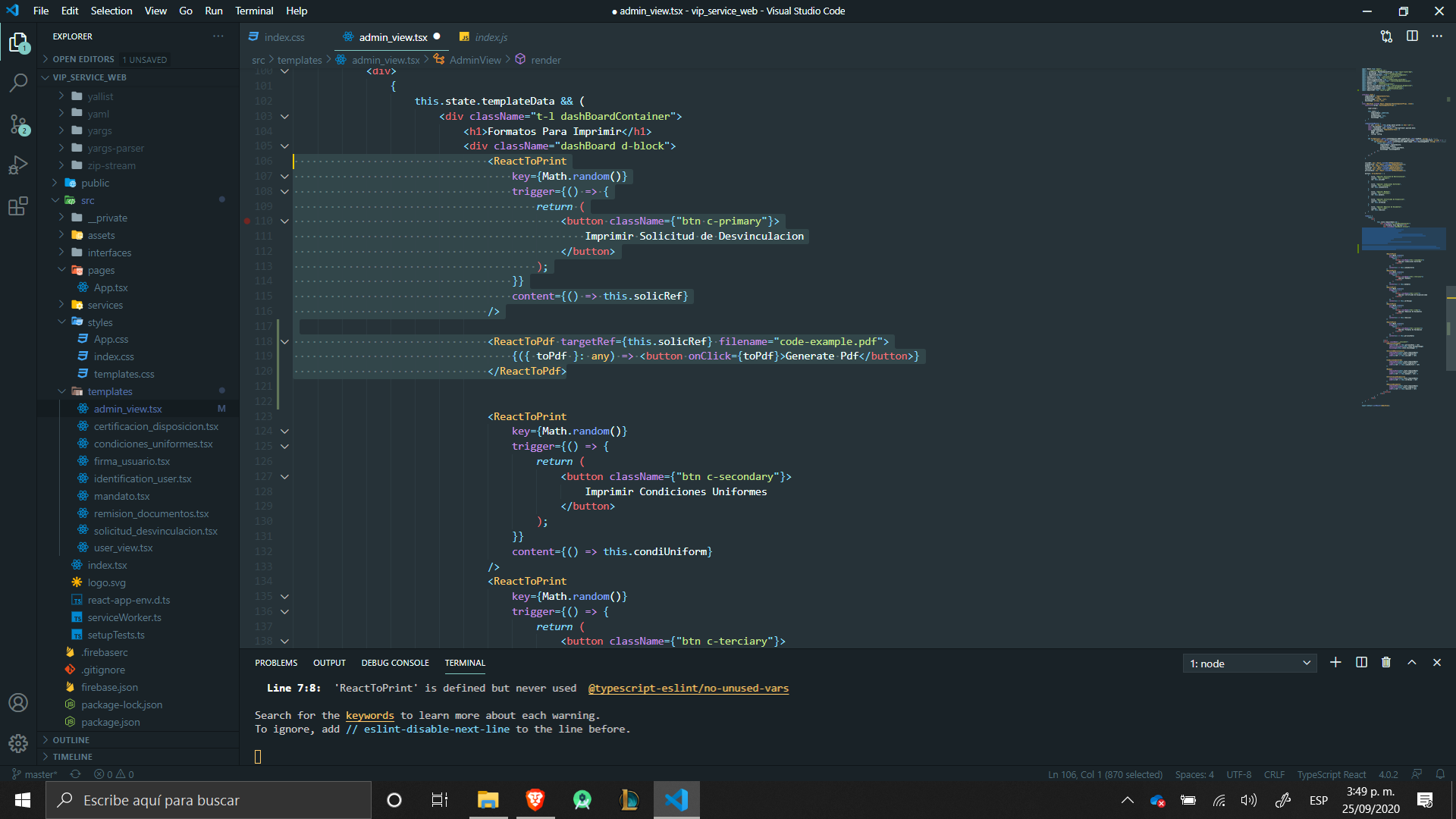
Task: Open the Extensions view
Action: (x=18, y=206)
